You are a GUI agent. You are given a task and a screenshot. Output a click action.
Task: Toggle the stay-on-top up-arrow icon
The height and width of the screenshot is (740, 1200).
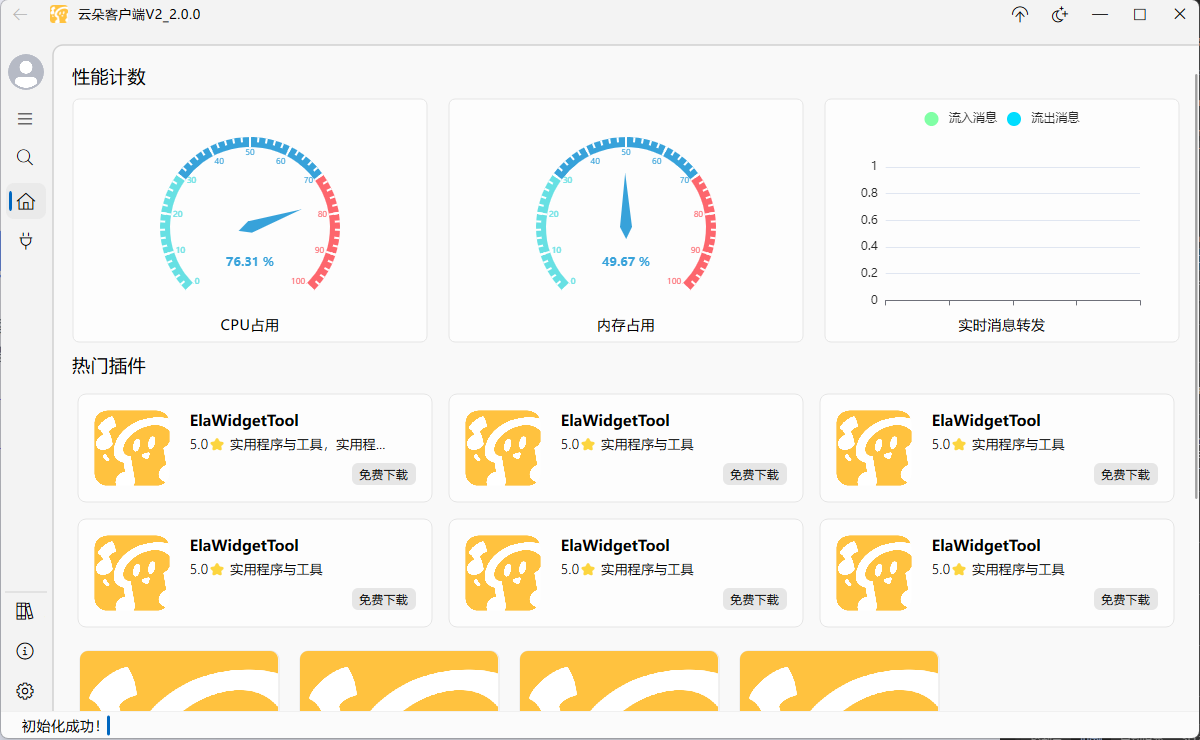click(x=1020, y=15)
